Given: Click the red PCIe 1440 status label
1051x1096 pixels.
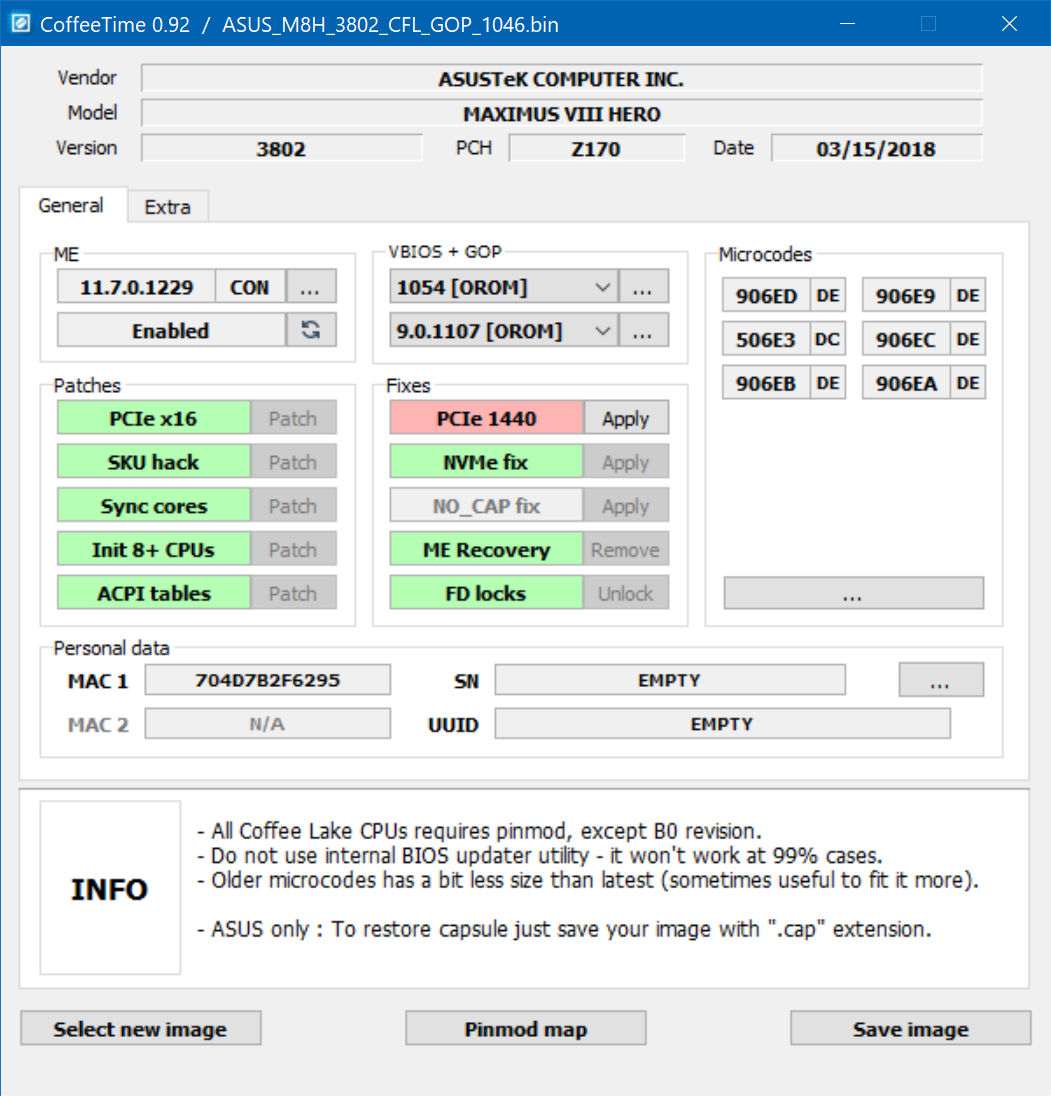Looking at the screenshot, I should [x=486, y=418].
